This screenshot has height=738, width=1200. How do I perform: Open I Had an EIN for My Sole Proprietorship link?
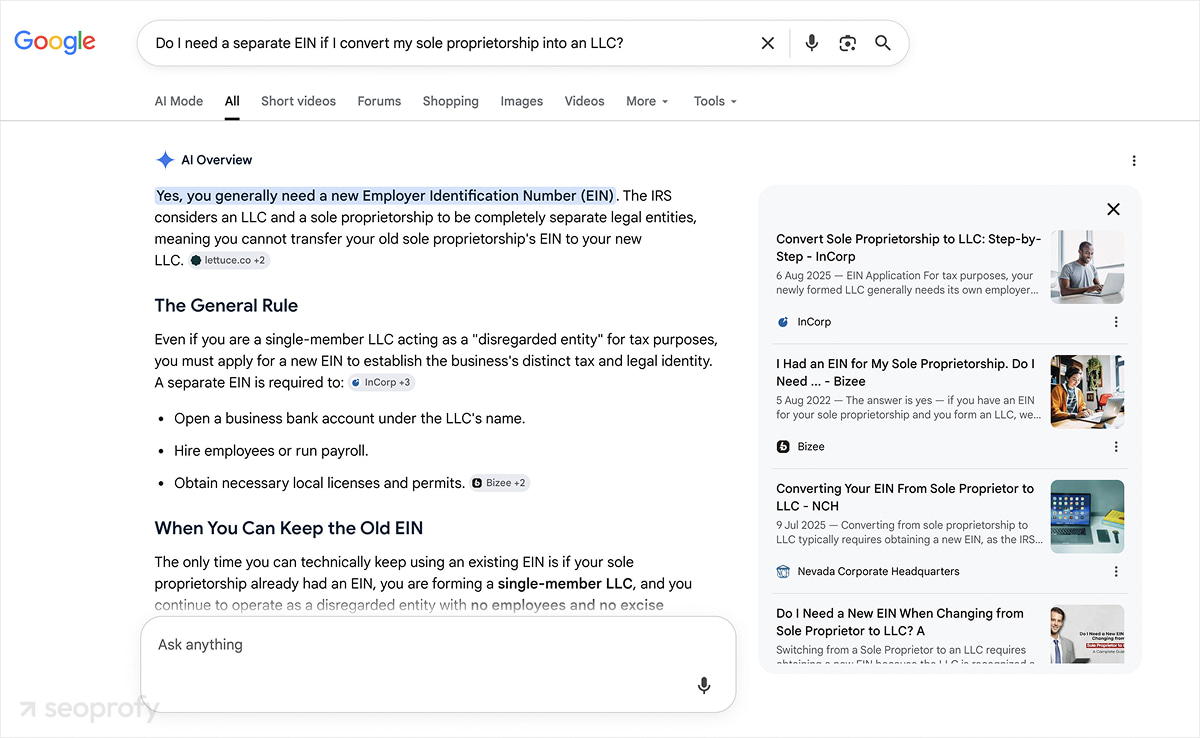pyautogui.click(x=905, y=372)
